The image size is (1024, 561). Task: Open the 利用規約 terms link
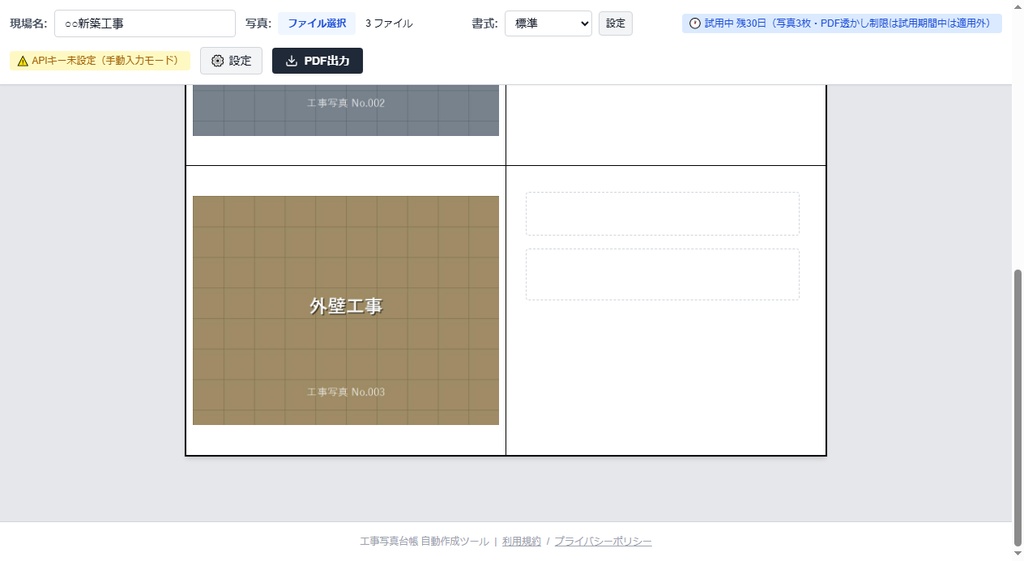coord(521,541)
